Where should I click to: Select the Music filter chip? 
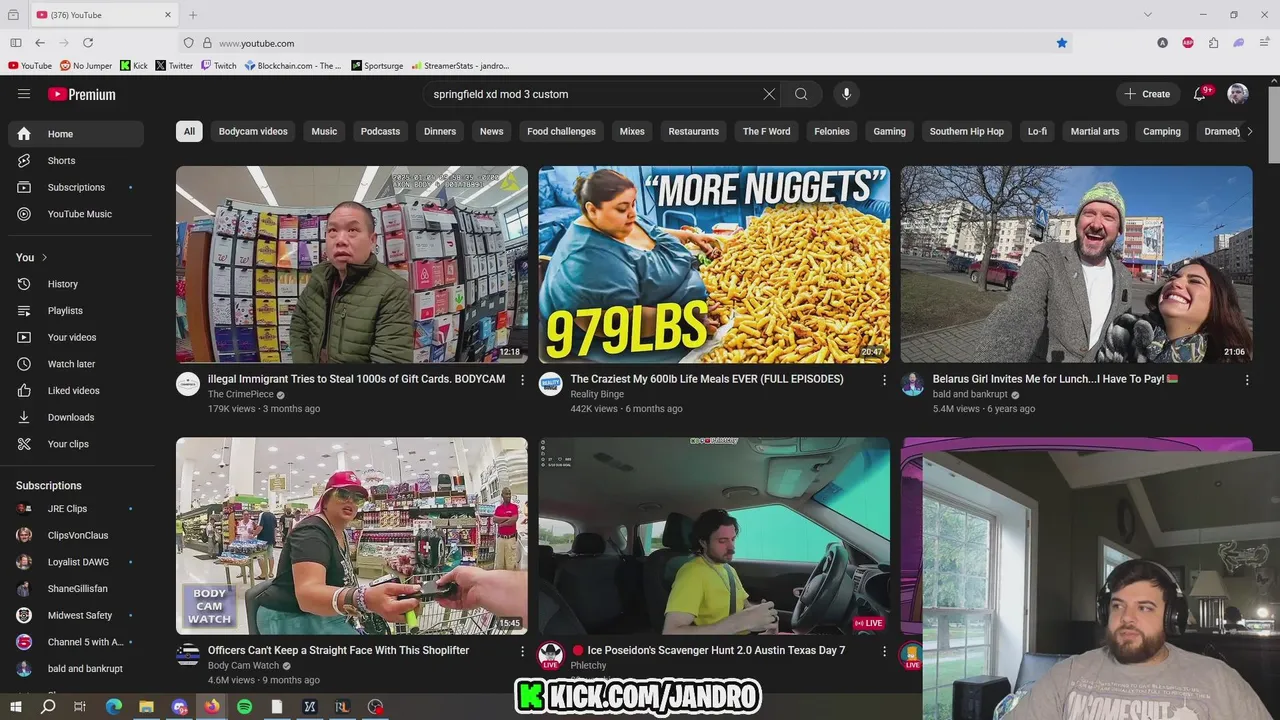[324, 131]
